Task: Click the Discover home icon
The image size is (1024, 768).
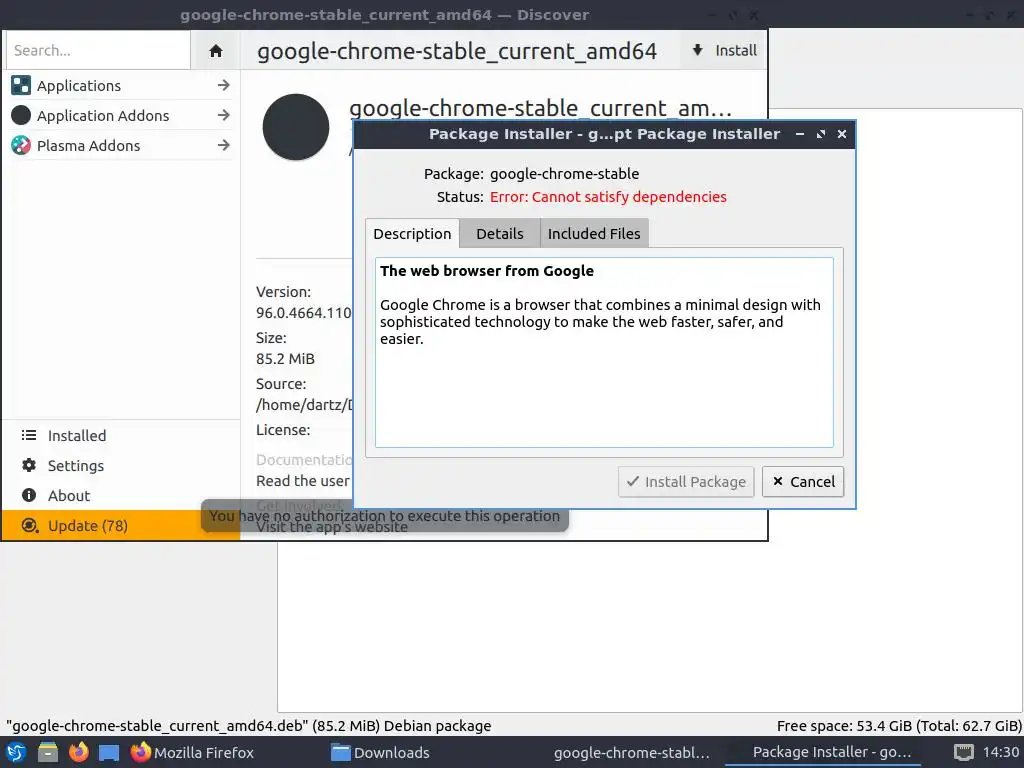Action: click(216, 51)
